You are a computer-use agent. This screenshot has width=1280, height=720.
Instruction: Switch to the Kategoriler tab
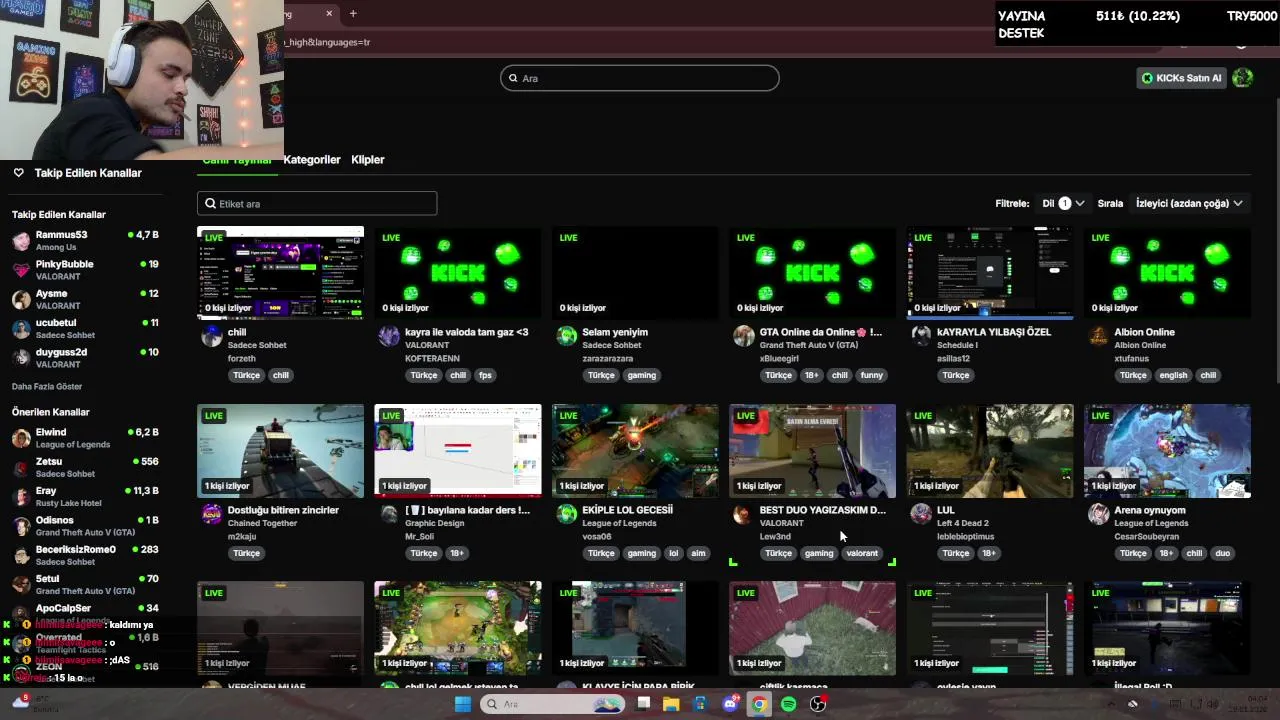coord(312,159)
